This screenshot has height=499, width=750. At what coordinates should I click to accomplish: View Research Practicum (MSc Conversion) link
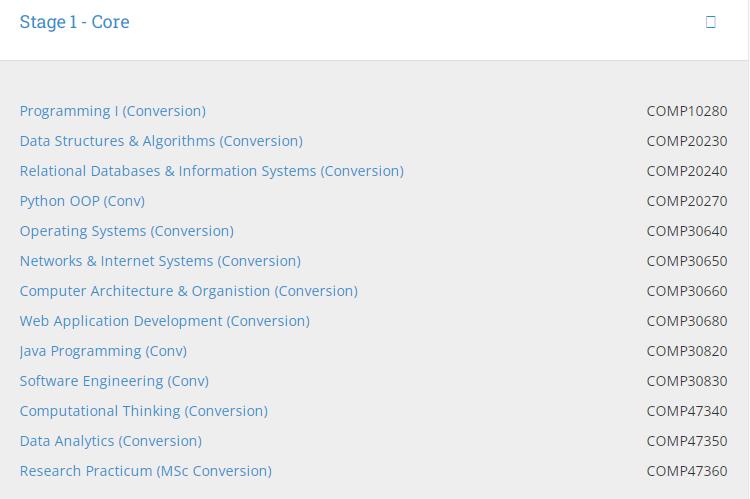tap(146, 471)
